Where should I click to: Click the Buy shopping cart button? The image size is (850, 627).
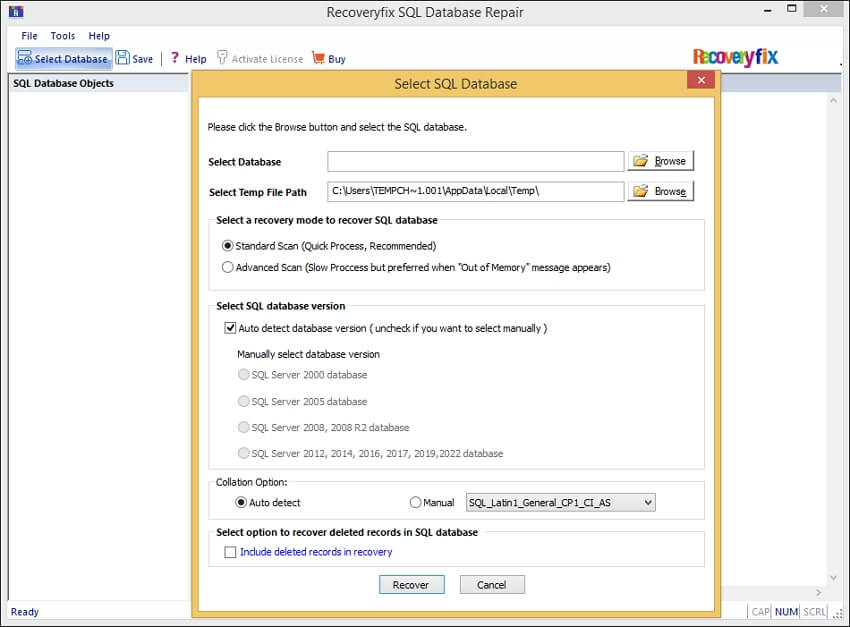point(329,59)
